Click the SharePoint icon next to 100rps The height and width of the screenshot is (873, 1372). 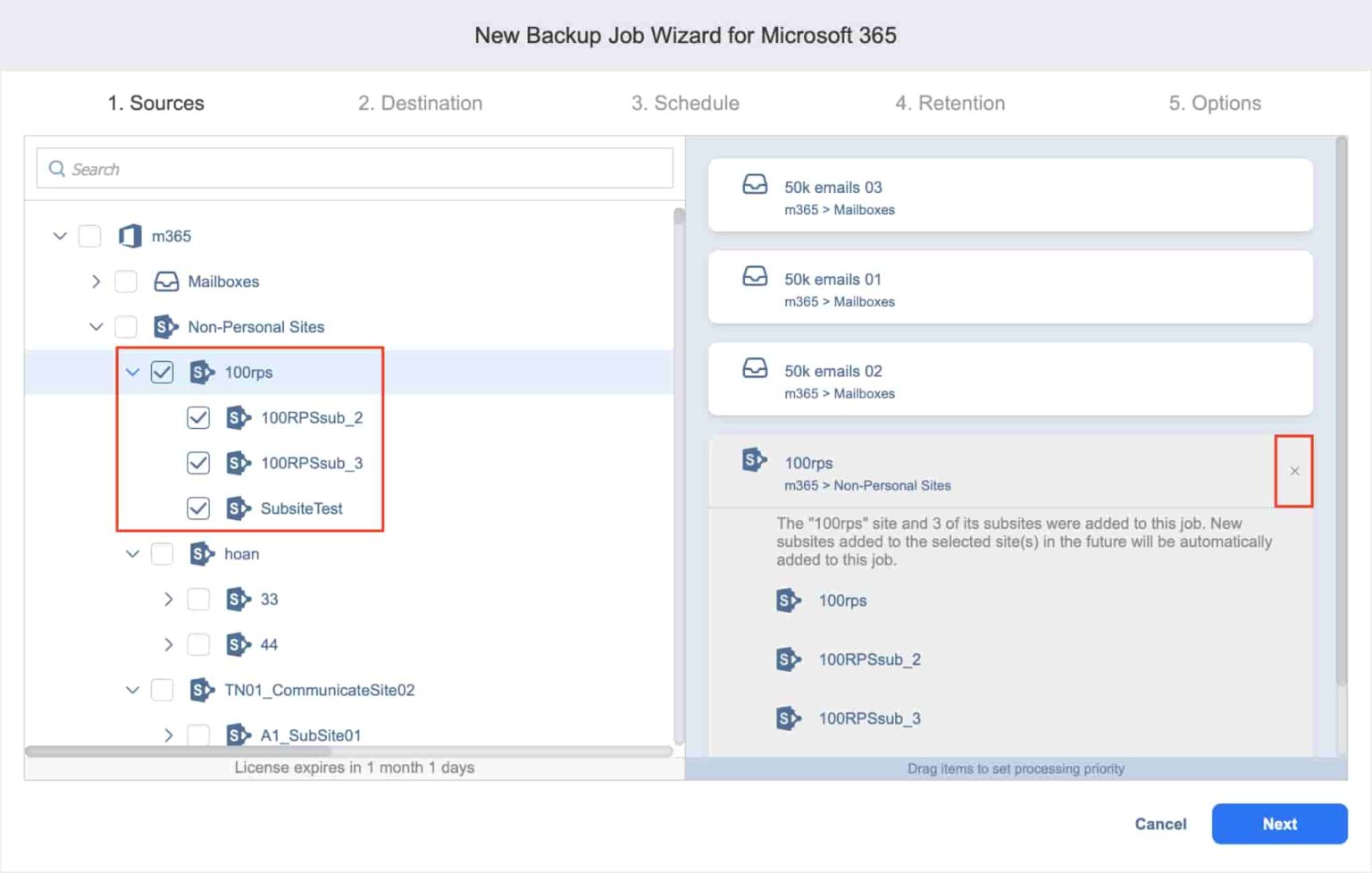(202, 373)
